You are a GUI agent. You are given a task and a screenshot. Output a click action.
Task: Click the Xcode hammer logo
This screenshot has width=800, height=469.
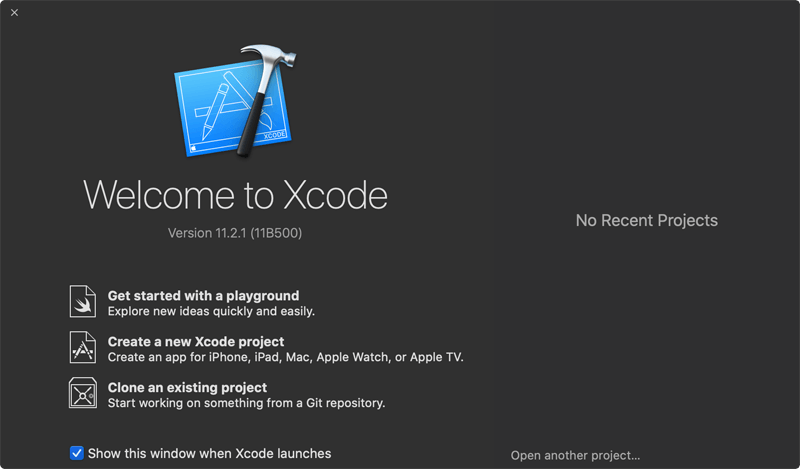235,101
